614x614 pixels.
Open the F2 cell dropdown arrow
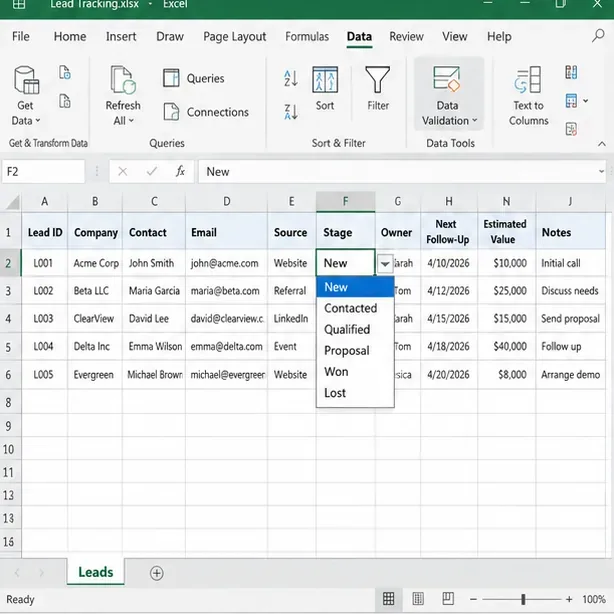click(x=385, y=264)
